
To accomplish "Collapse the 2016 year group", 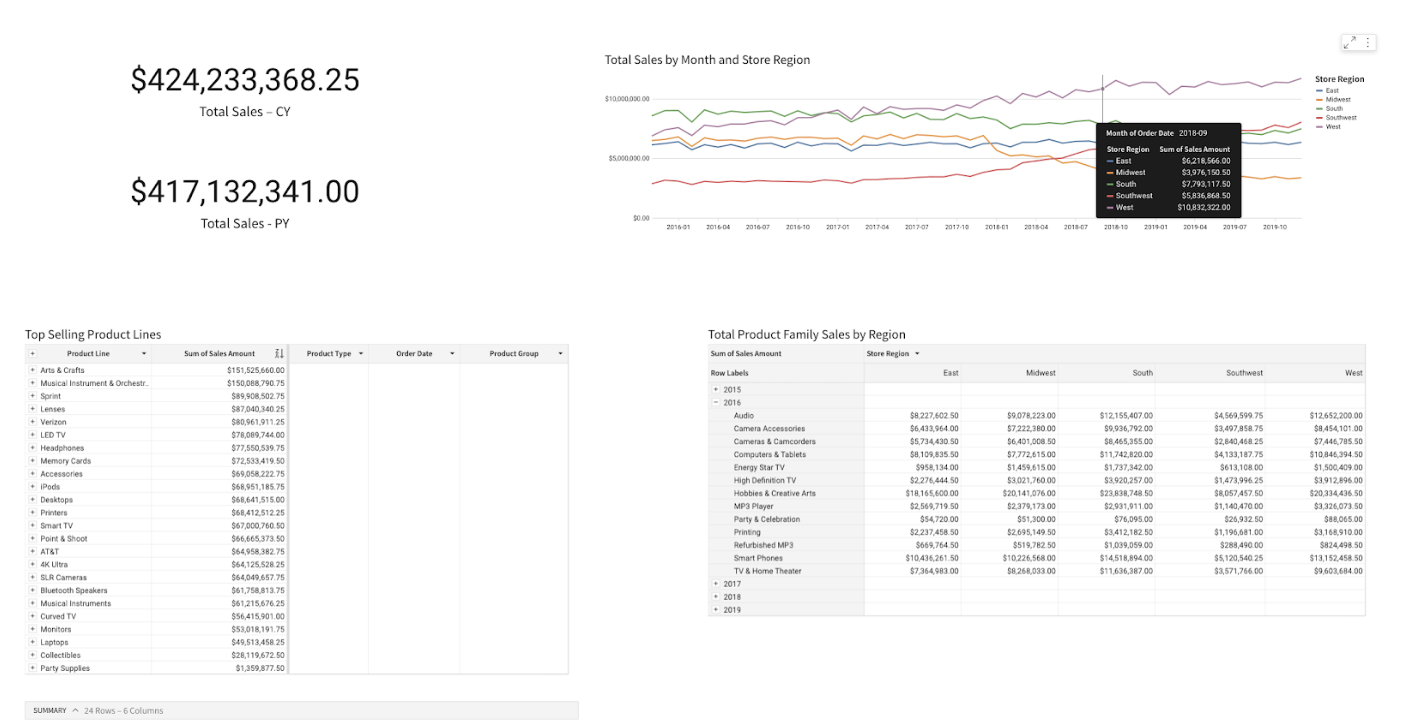I will [715, 403].
